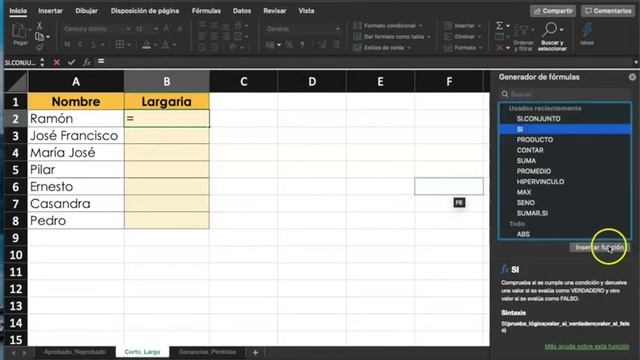Screen dimensions: 640x360
Task: Open the Formato condicional dropdown
Action: [420, 26]
